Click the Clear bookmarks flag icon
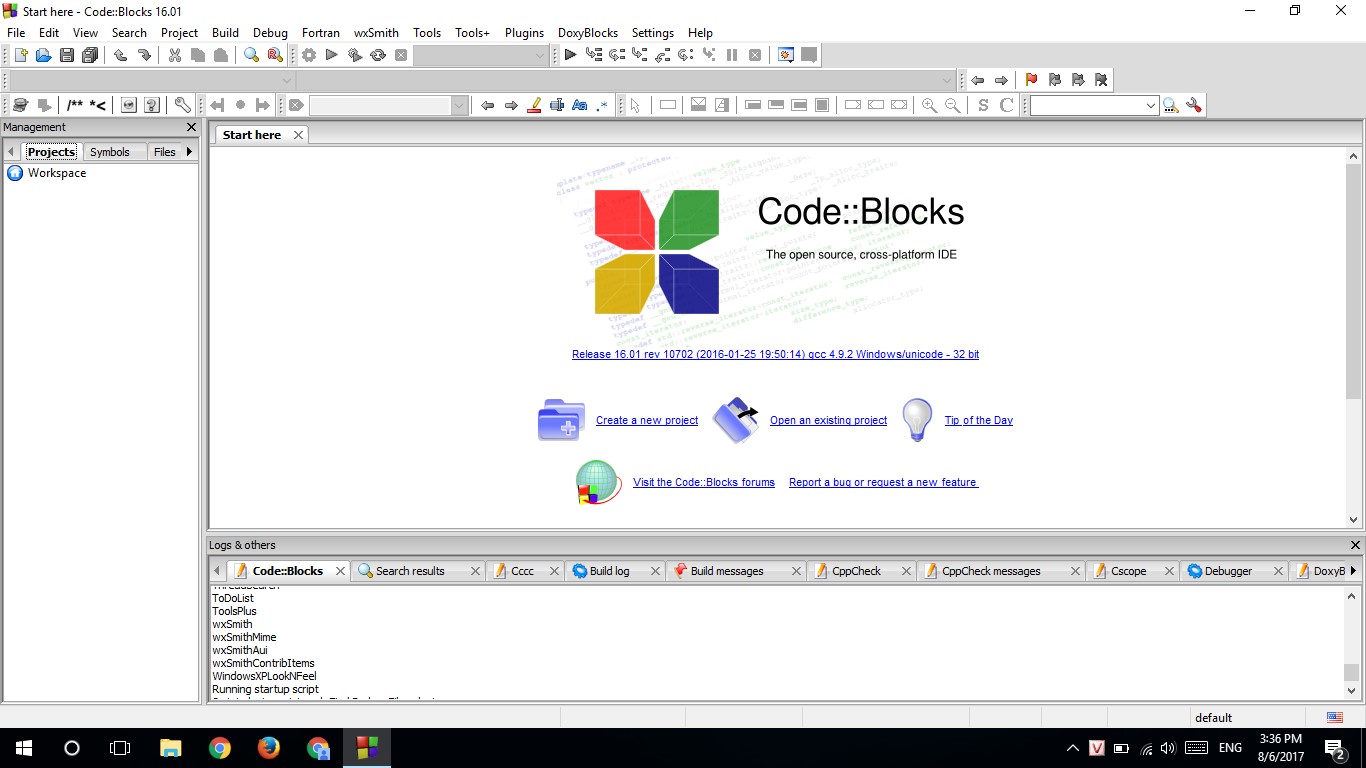Image resolution: width=1366 pixels, height=768 pixels. click(1101, 80)
